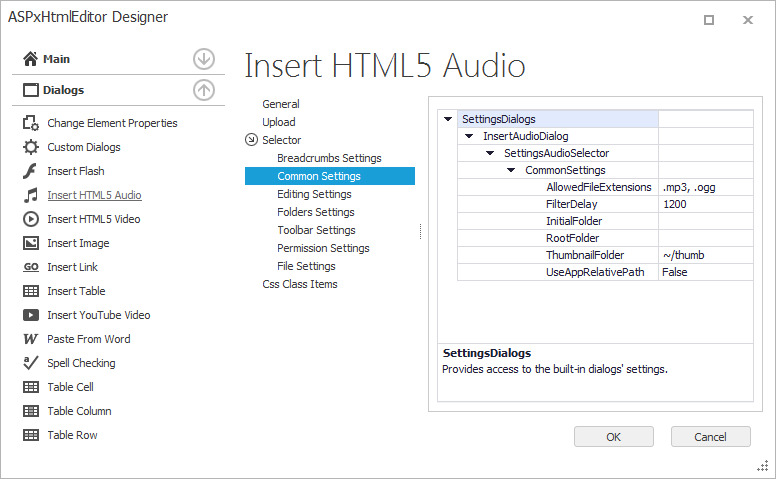Open Insert Flash settings
The image size is (776, 479).
[76, 171]
